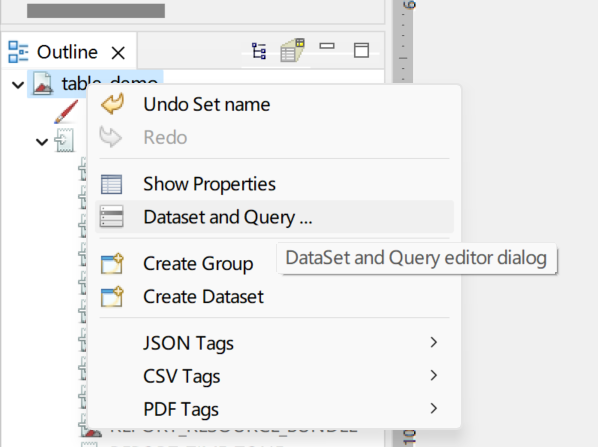The image size is (598, 447).
Task: Select Undo Set name menu entry
Action: point(274,105)
